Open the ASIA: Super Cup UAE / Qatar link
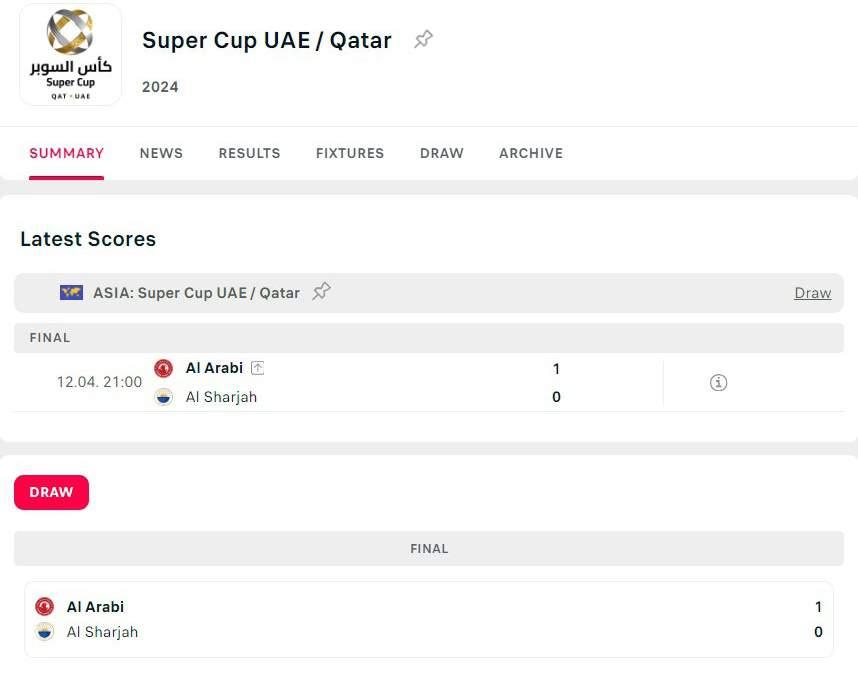The height and width of the screenshot is (673, 858). tap(196, 293)
